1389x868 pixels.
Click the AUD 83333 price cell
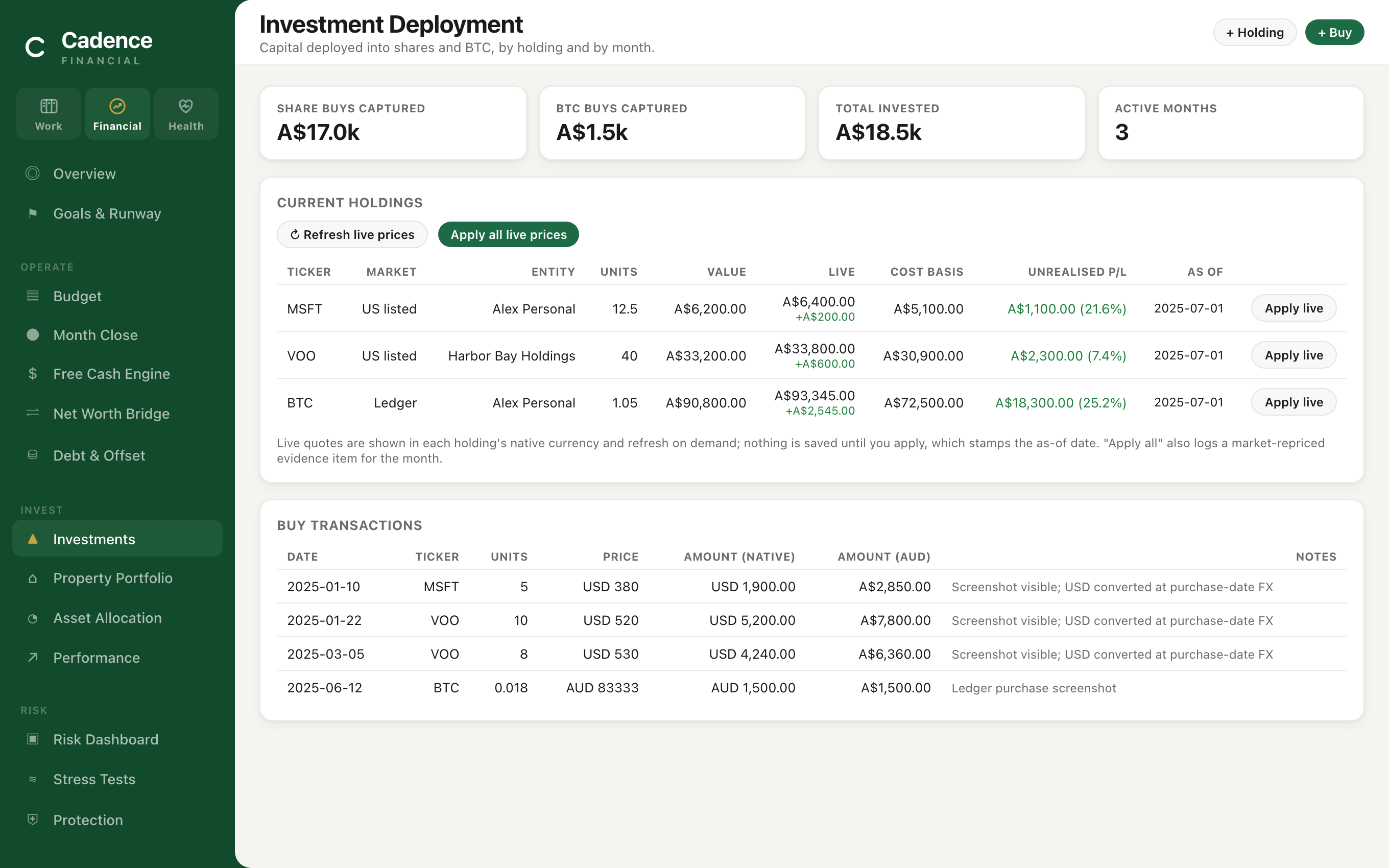(602, 688)
